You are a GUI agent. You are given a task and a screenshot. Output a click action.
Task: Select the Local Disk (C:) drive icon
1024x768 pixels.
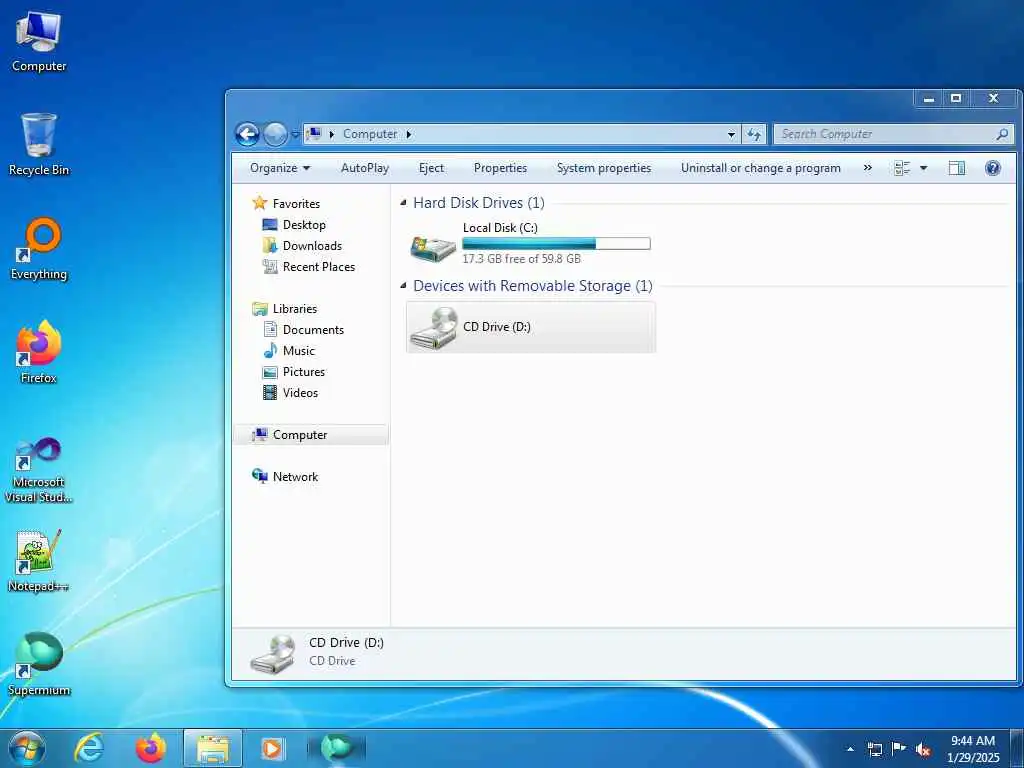[433, 248]
